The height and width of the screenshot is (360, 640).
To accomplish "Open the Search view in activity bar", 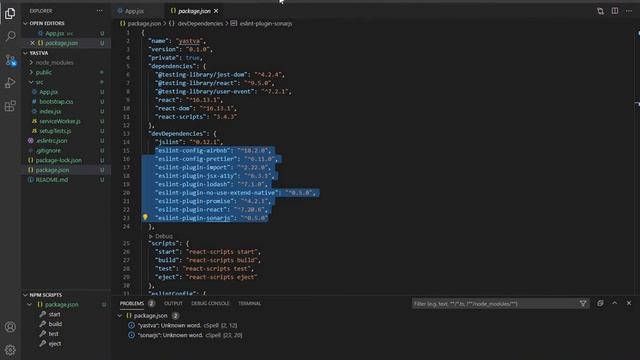I will (x=10, y=37).
